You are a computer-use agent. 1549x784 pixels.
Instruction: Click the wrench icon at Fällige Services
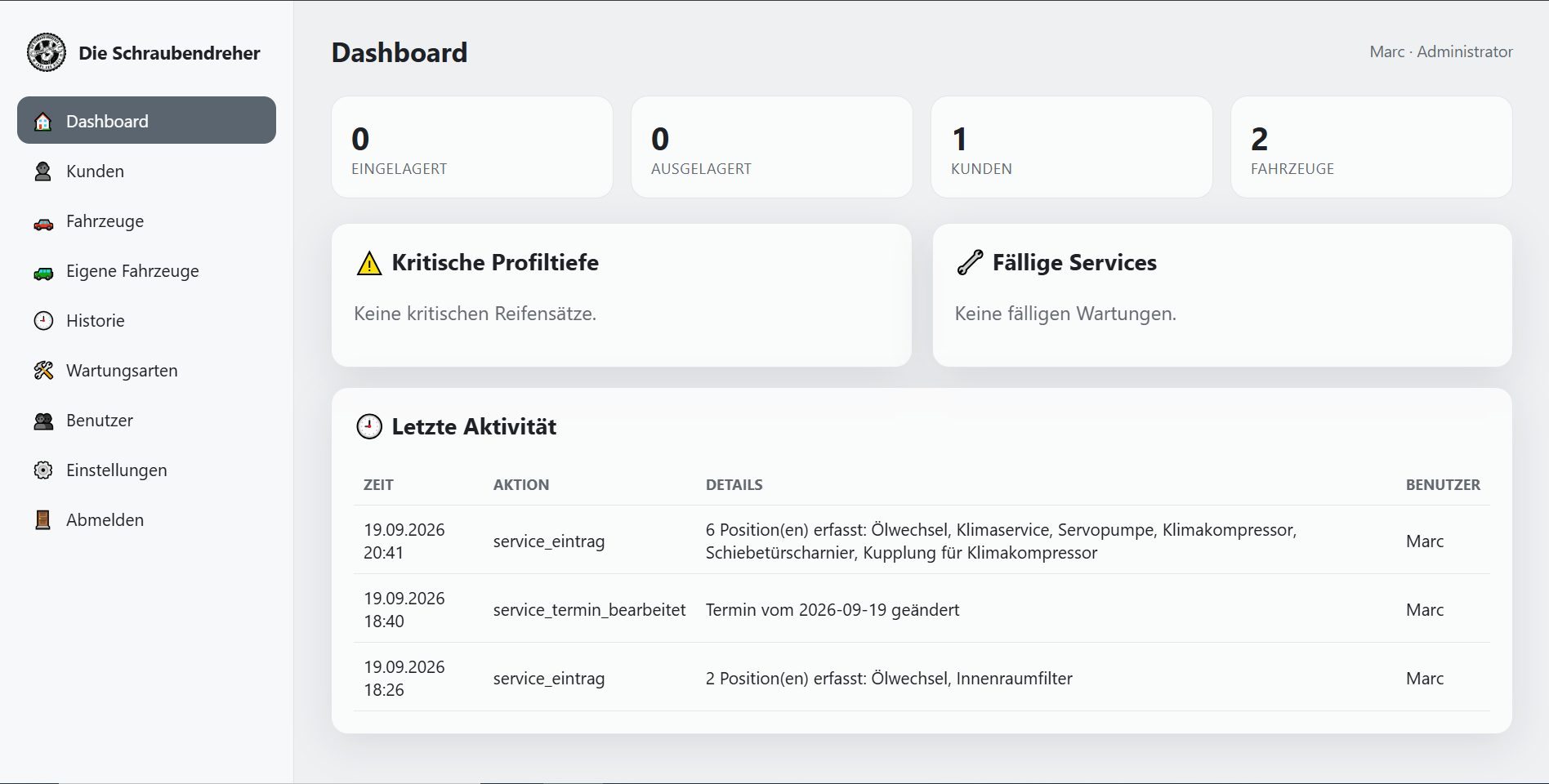(x=970, y=263)
